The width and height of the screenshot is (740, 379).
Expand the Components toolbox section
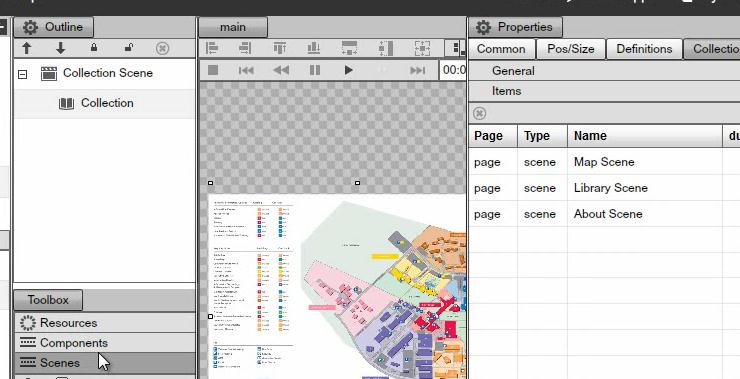click(x=104, y=343)
